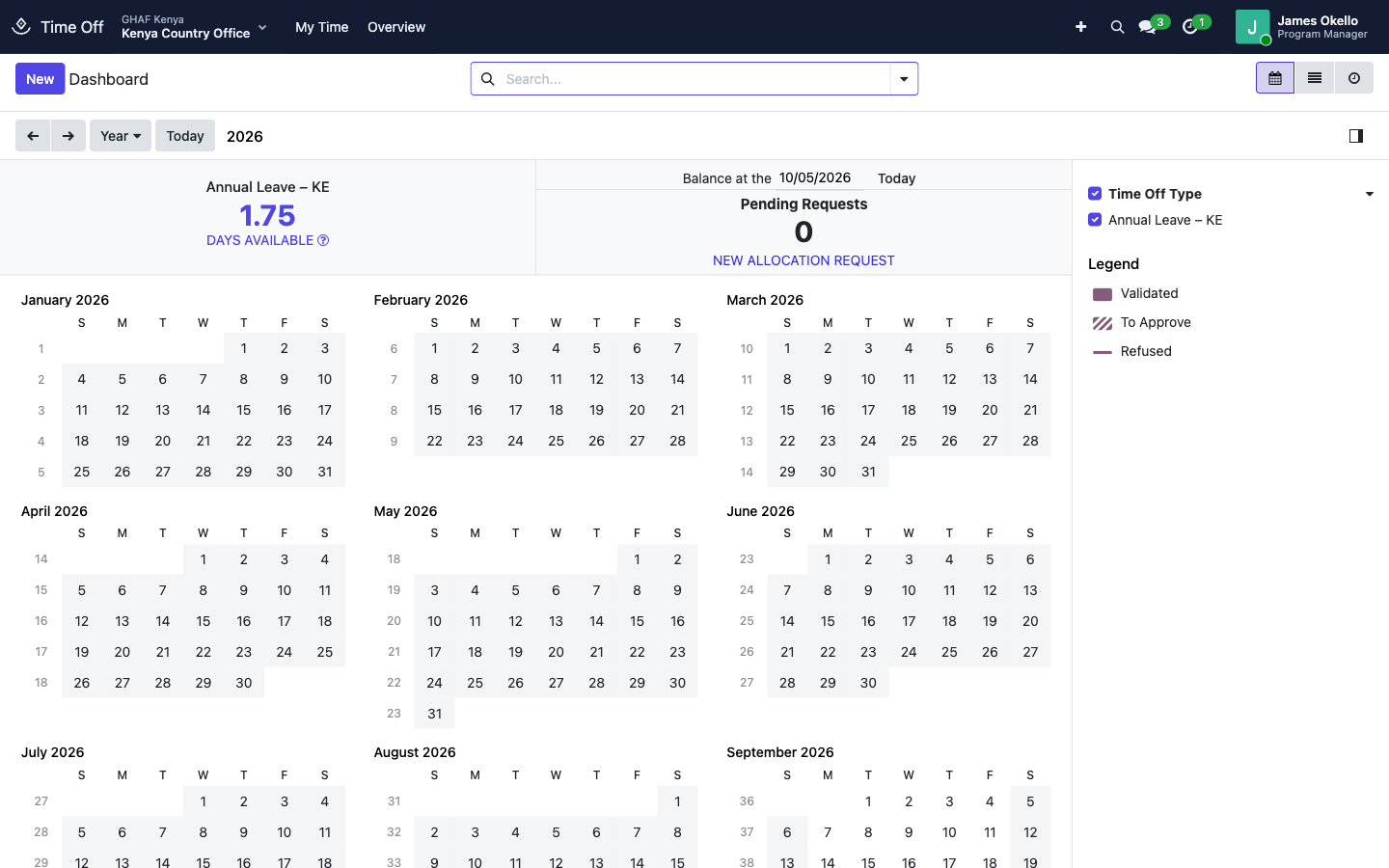1389x868 pixels.
Task: Go to previous year with left arrow
Action: coord(33,136)
